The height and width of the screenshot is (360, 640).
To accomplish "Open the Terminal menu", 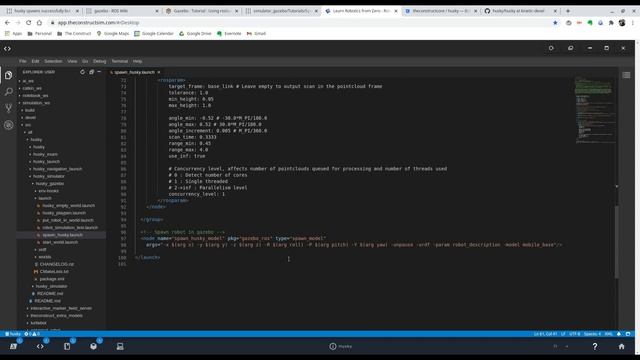I will pyautogui.click(x=120, y=61).
